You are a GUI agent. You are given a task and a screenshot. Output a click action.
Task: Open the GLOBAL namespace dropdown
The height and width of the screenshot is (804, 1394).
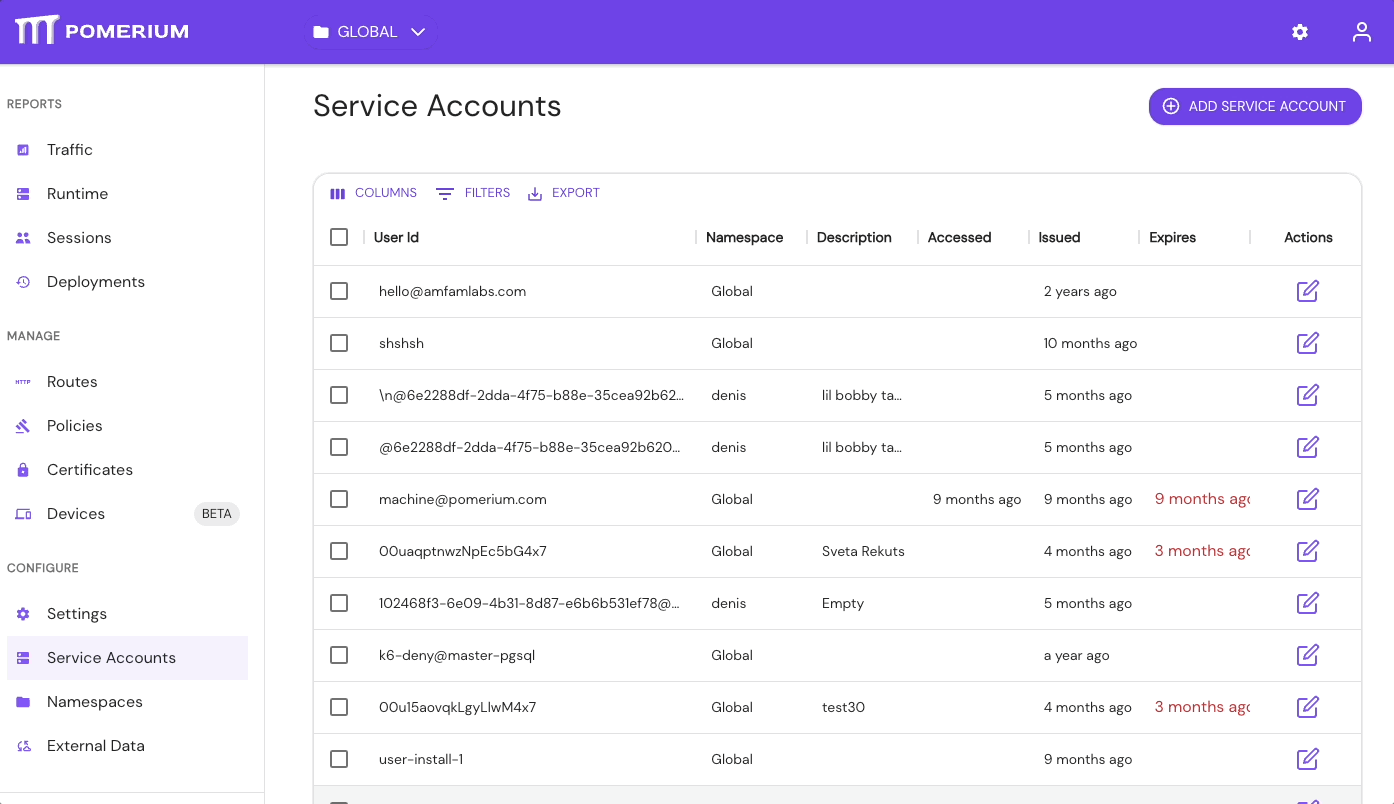[371, 31]
